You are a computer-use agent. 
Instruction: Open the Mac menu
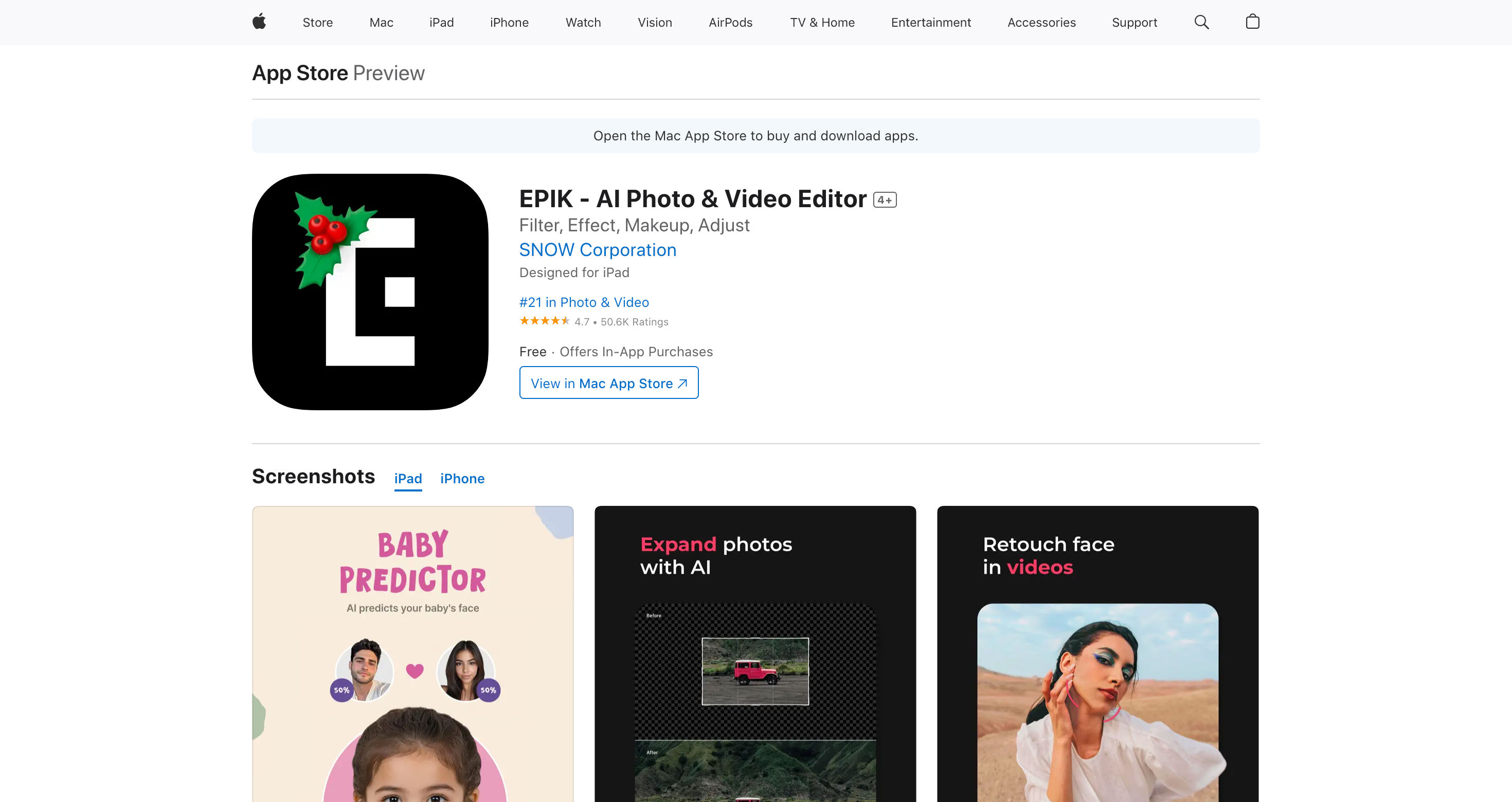click(x=382, y=22)
